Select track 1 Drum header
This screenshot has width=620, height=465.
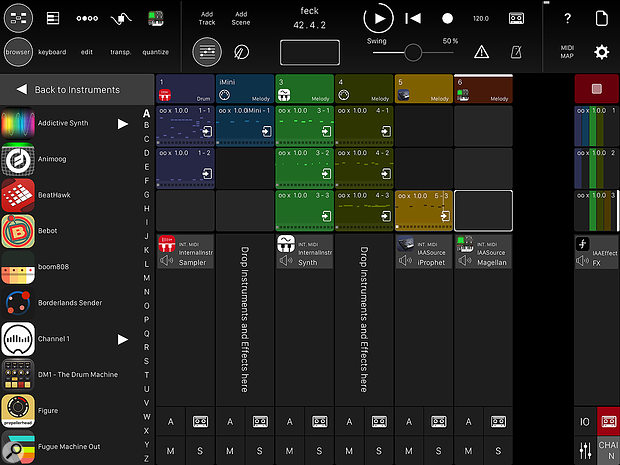[x=185, y=89]
